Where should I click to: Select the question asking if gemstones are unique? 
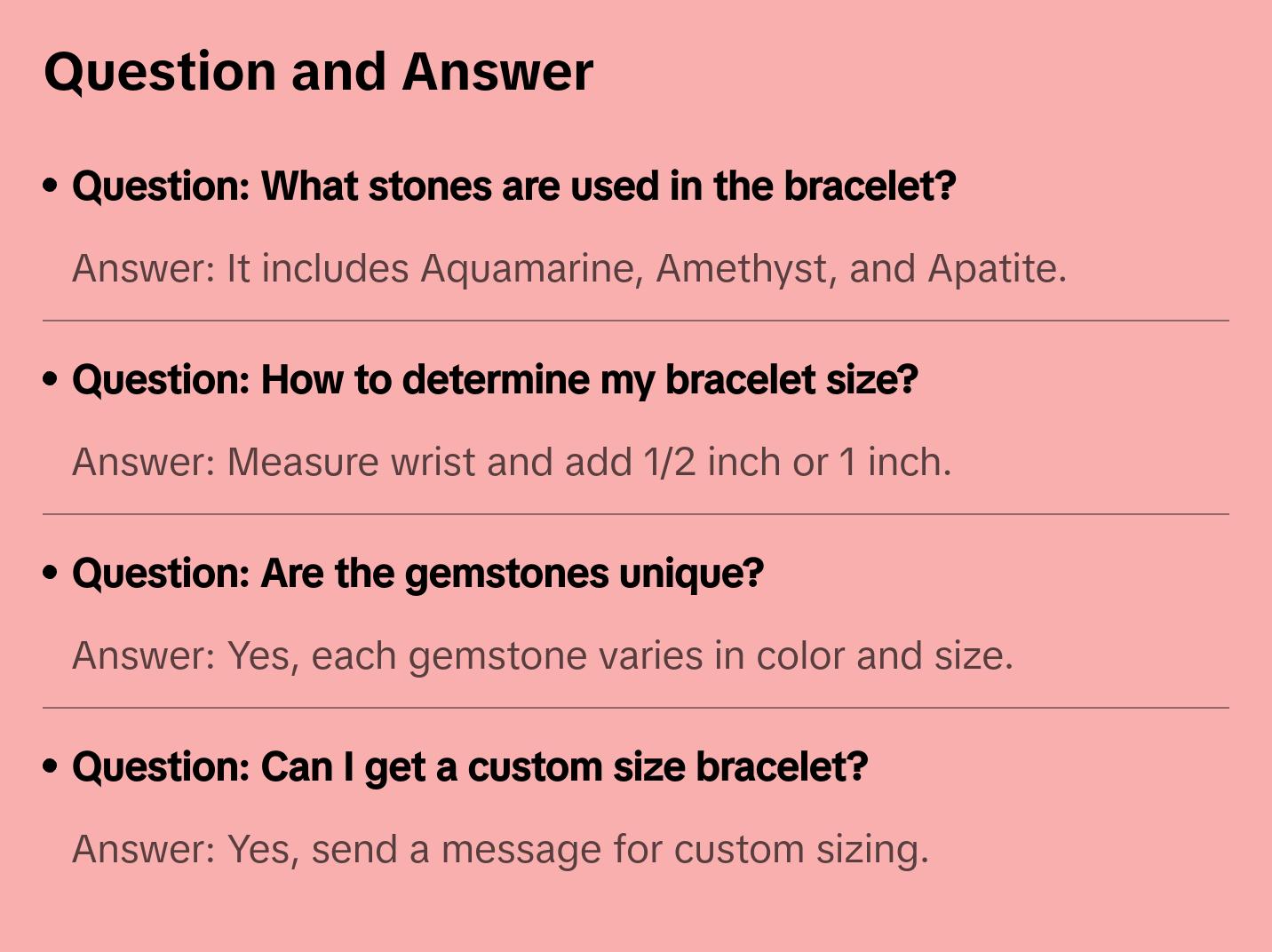pos(417,574)
